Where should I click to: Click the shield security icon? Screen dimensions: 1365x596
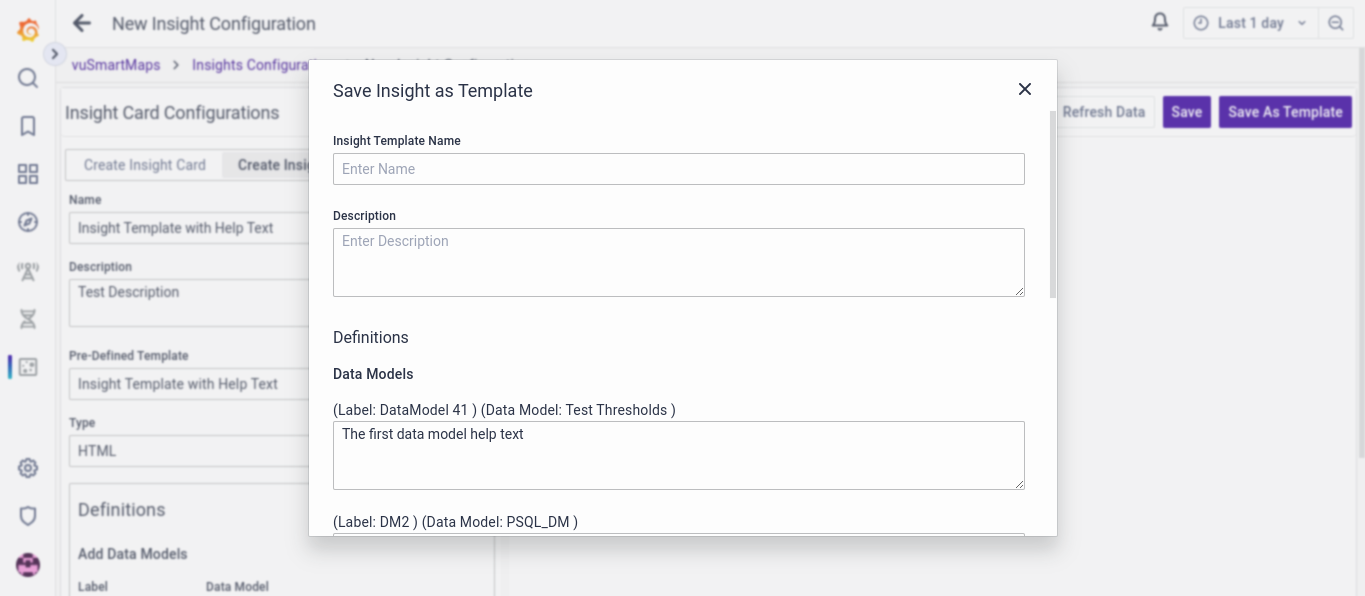(27, 515)
